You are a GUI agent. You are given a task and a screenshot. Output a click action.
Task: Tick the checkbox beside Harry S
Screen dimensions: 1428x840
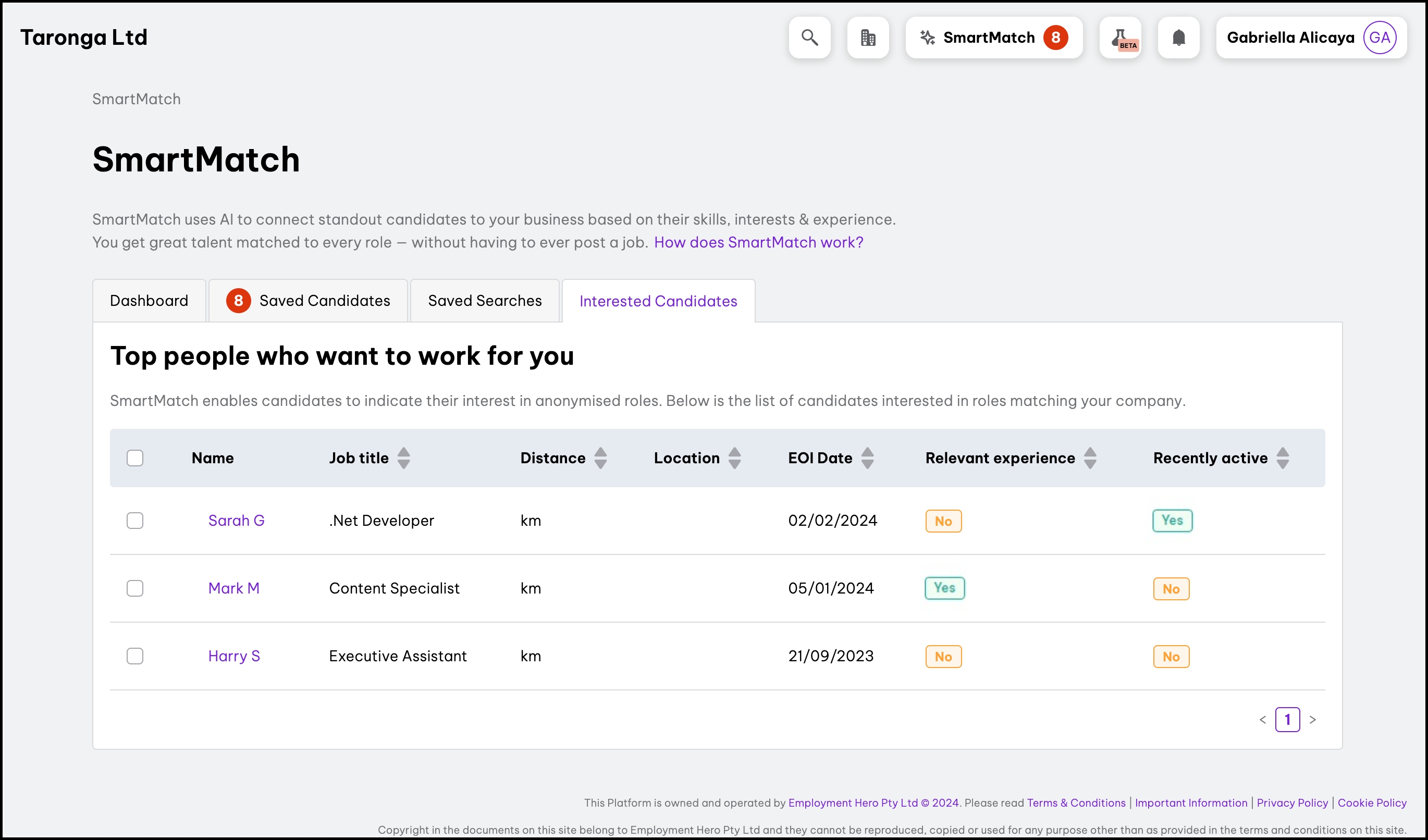[x=135, y=656]
